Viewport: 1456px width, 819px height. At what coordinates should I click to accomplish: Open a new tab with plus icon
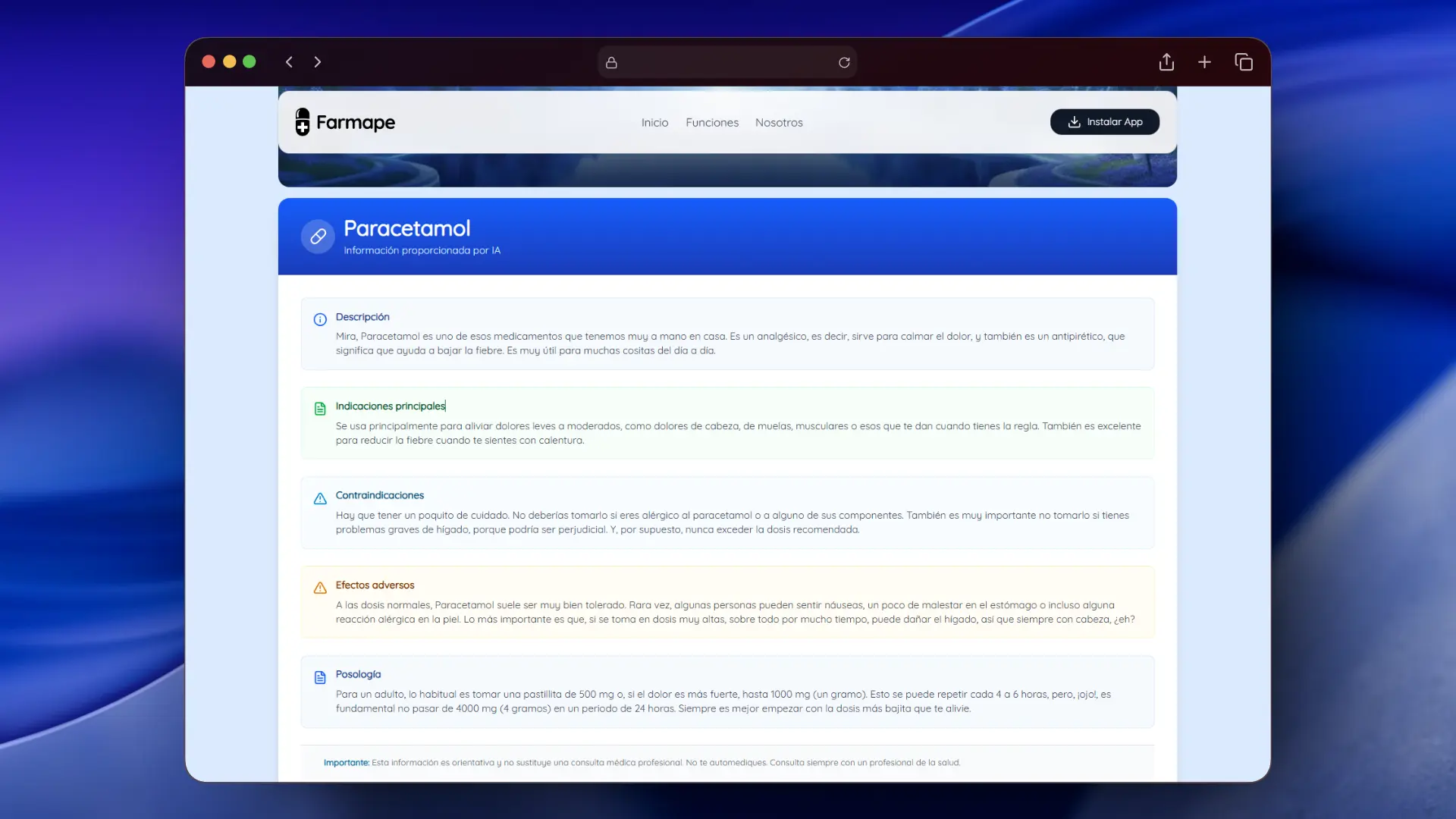point(1204,62)
